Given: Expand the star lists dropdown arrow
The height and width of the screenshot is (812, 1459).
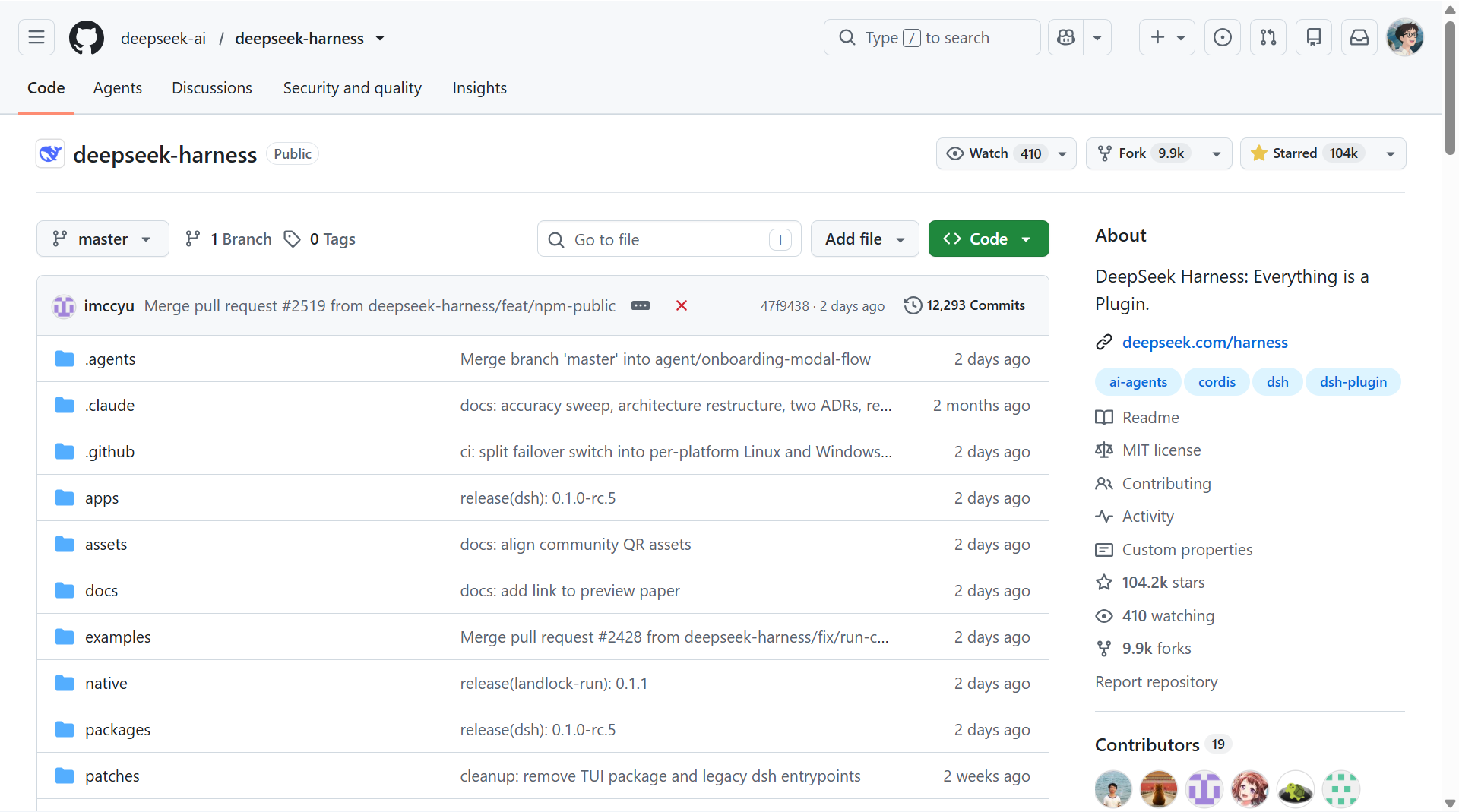Looking at the screenshot, I should 1391,153.
